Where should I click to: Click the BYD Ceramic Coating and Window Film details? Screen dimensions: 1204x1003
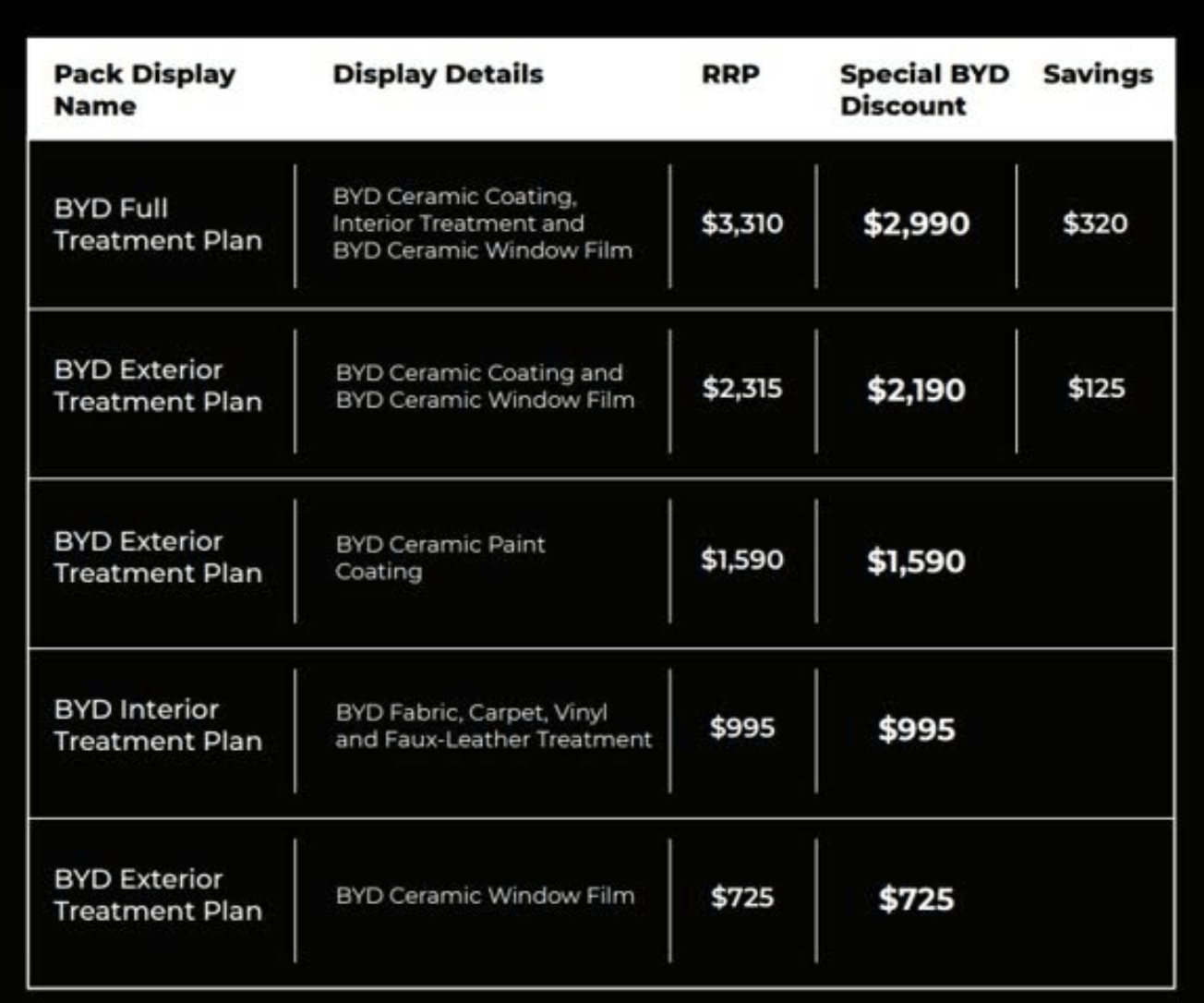coord(485,386)
